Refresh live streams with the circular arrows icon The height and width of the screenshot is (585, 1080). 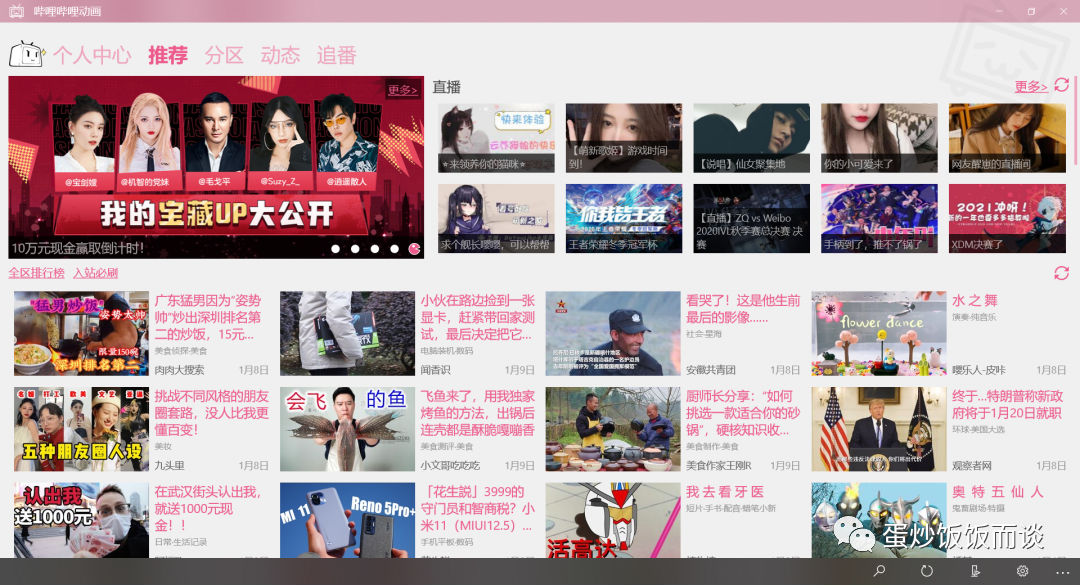1063,86
